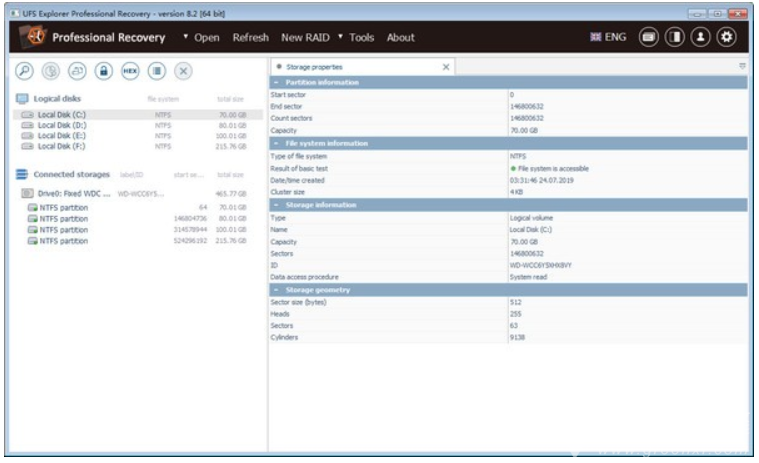This screenshot has width=759, height=463.
Task: Select Drive0: Fixed WDC storage
Action: [x=138, y=194]
